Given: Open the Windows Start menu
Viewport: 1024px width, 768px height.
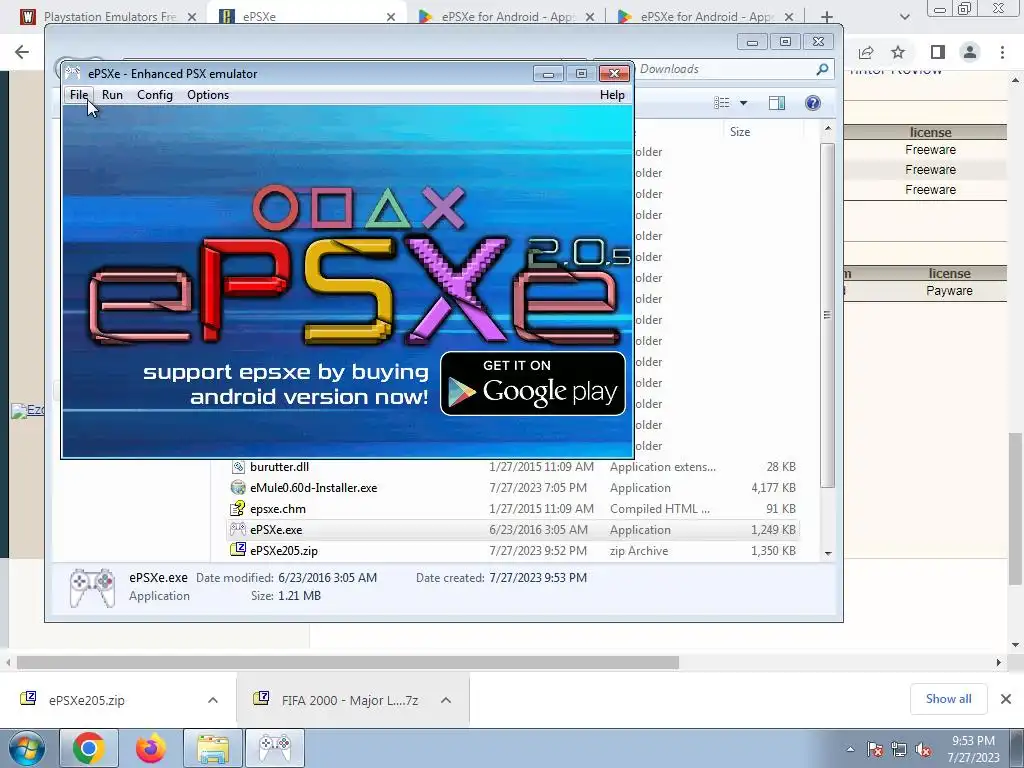Looking at the screenshot, I should tap(25, 748).
